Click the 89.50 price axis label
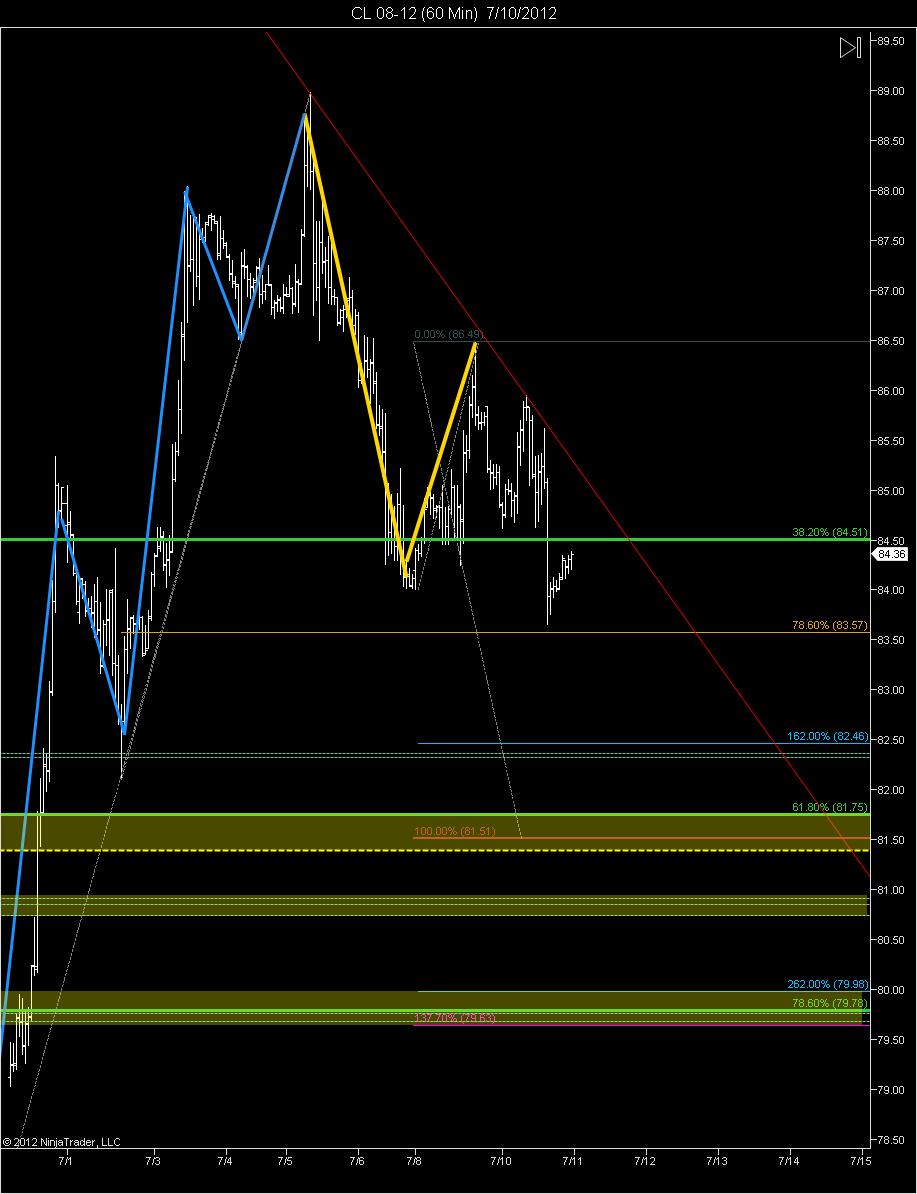Viewport: 917px width, 1194px height. pyautogui.click(x=891, y=41)
